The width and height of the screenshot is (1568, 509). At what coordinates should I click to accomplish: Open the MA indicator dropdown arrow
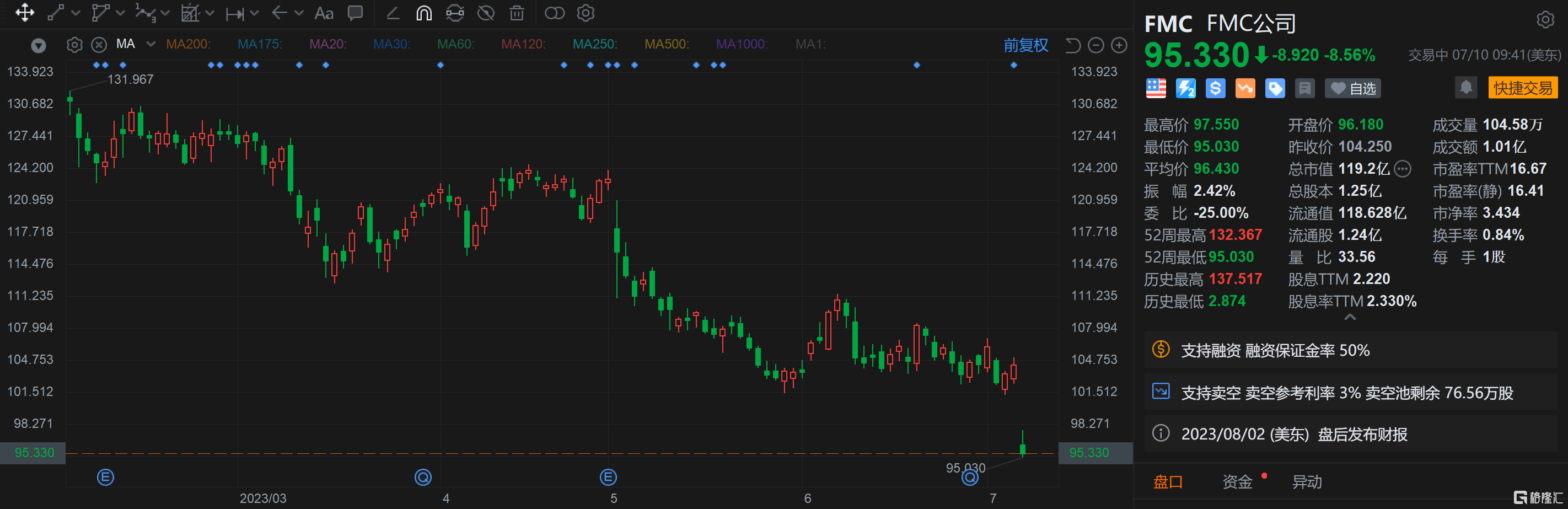(151, 44)
